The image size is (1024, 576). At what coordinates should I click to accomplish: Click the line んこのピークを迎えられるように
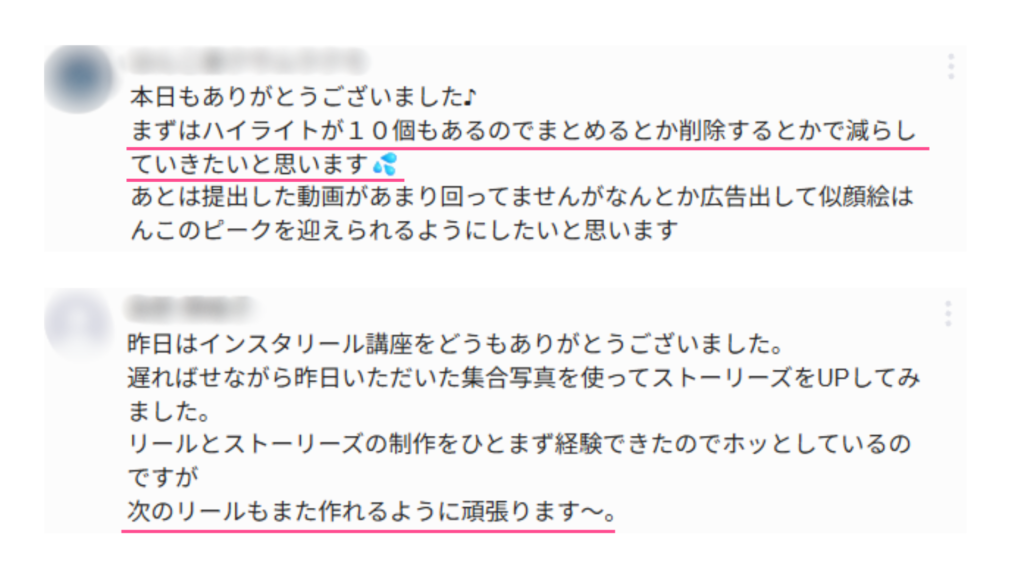tap(404, 231)
